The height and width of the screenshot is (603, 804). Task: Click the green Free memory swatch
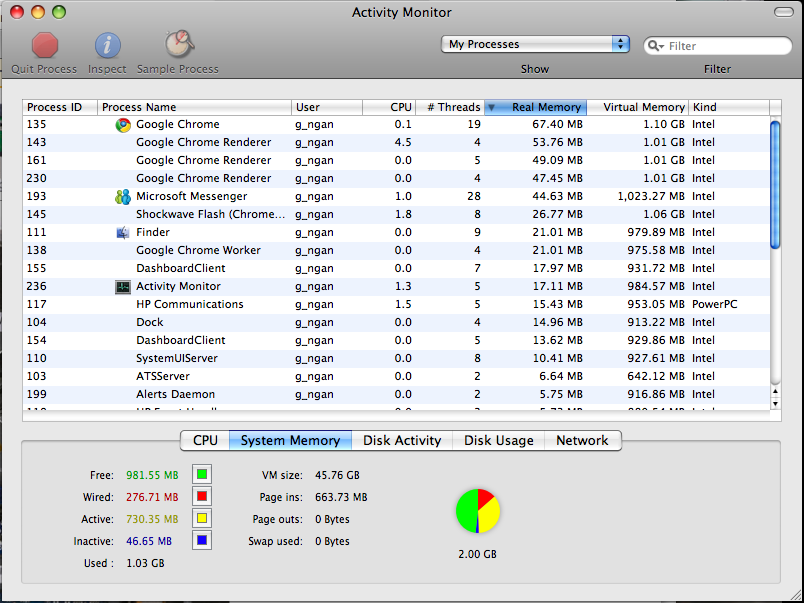[202, 474]
